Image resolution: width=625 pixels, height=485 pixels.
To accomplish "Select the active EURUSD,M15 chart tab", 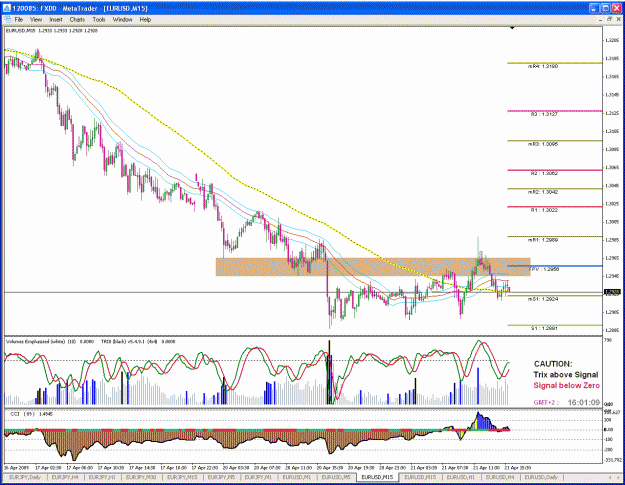I will click(x=377, y=477).
